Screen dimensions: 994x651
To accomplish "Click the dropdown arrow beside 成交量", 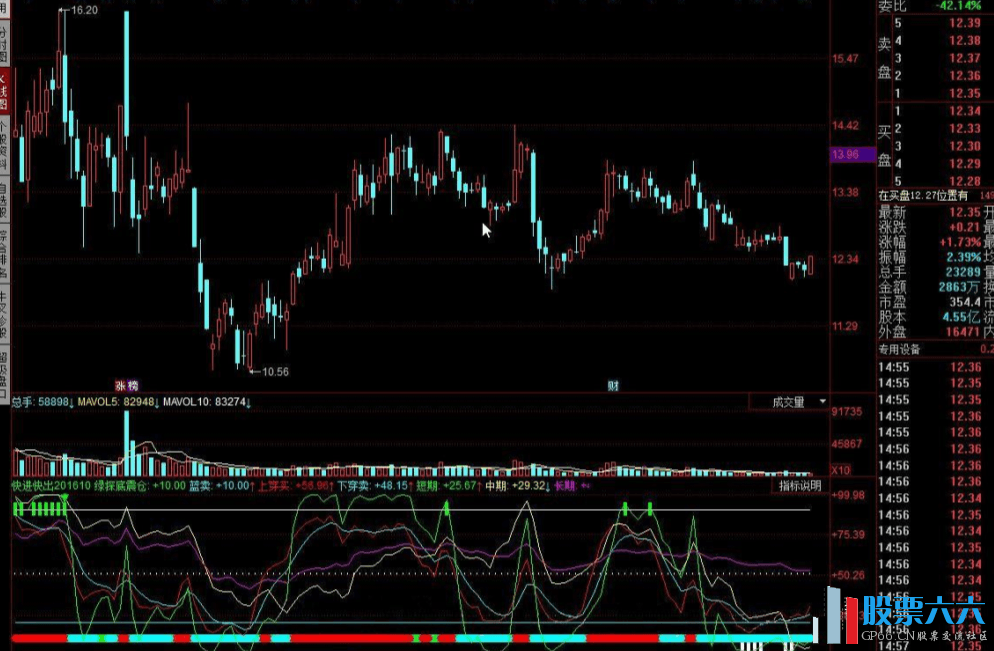I will pyautogui.click(x=822, y=402).
